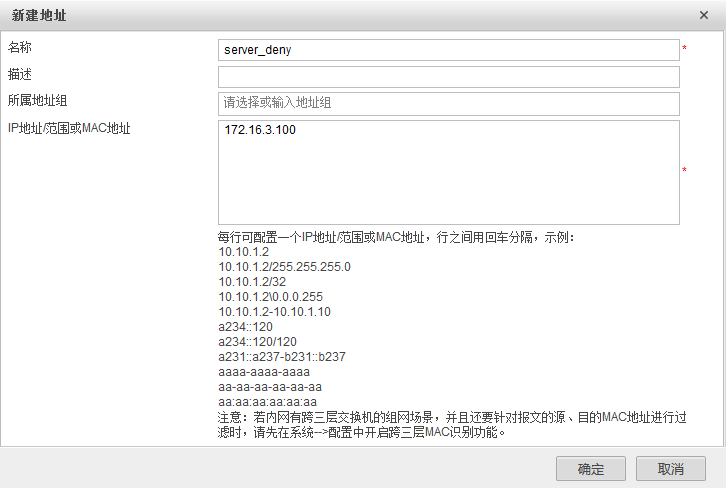Screen dimensions: 726x488
Task: Click the example line aa:aa:aa:aa:aa:aa
Action: coord(268,402)
